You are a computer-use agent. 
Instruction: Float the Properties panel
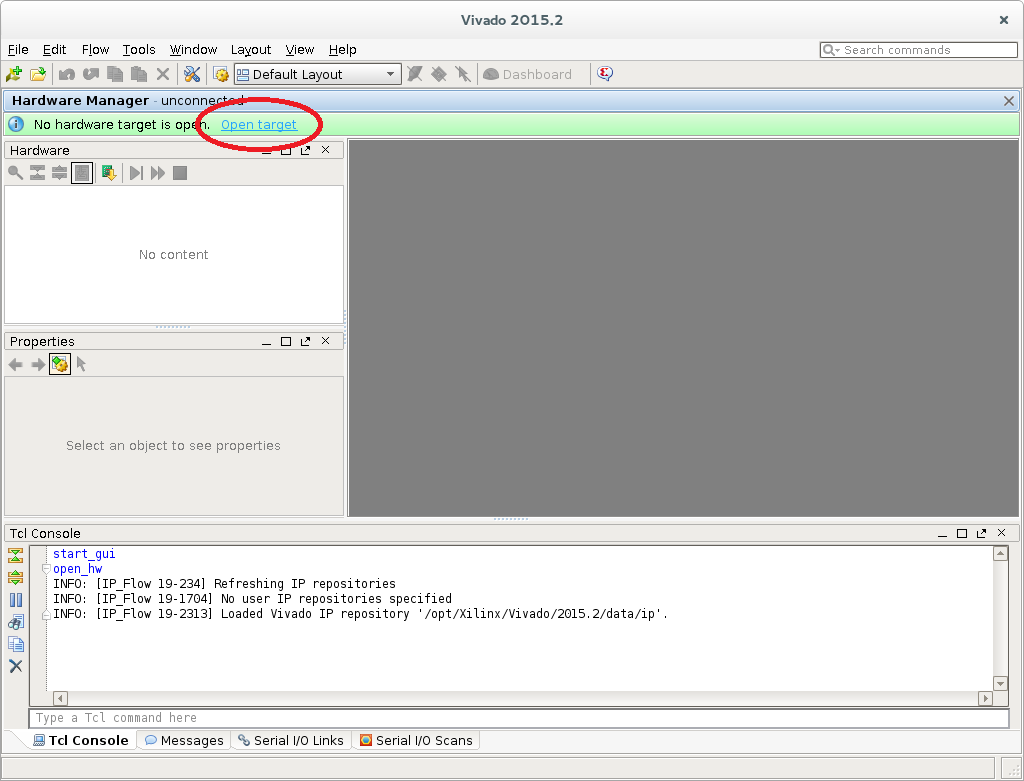305,342
